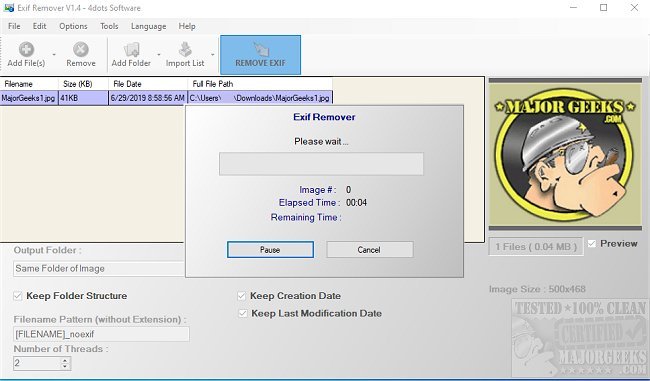Image resolution: width=650 pixels, height=381 pixels.
Task: Open the Tools menu
Action: [x=109, y=26]
